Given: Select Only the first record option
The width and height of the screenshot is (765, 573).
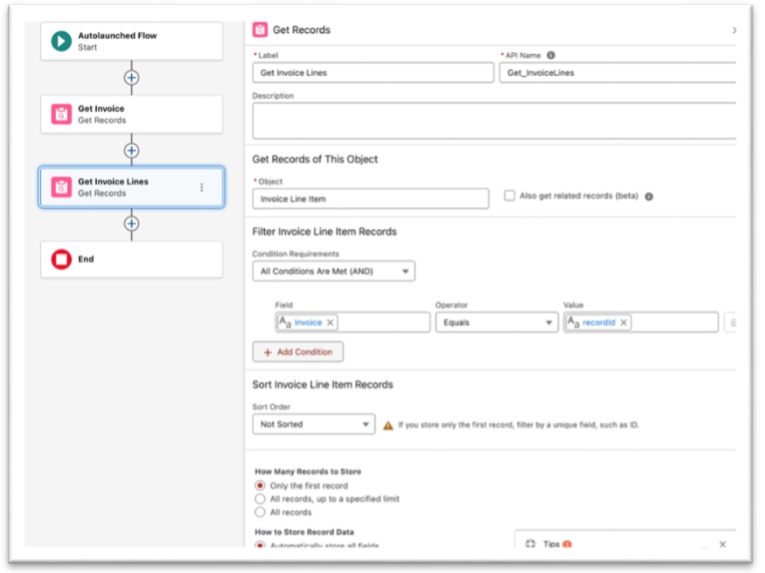Looking at the screenshot, I should [x=260, y=485].
